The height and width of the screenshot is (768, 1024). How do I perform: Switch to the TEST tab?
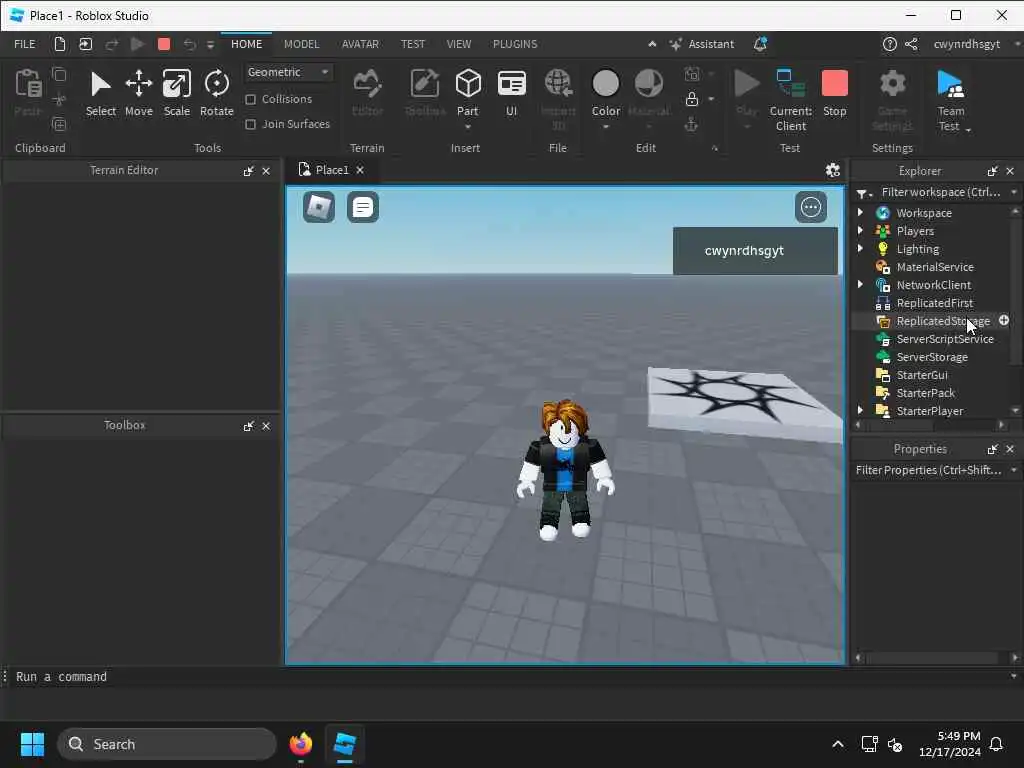click(x=412, y=44)
